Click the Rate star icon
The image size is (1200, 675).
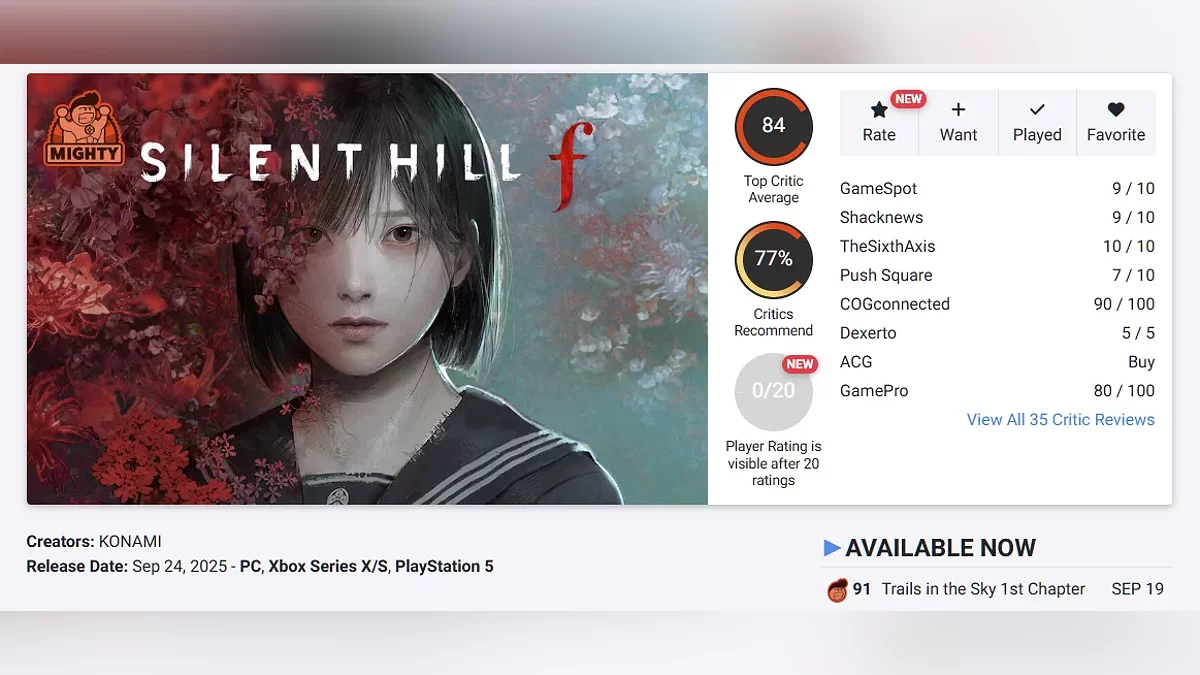879,110
